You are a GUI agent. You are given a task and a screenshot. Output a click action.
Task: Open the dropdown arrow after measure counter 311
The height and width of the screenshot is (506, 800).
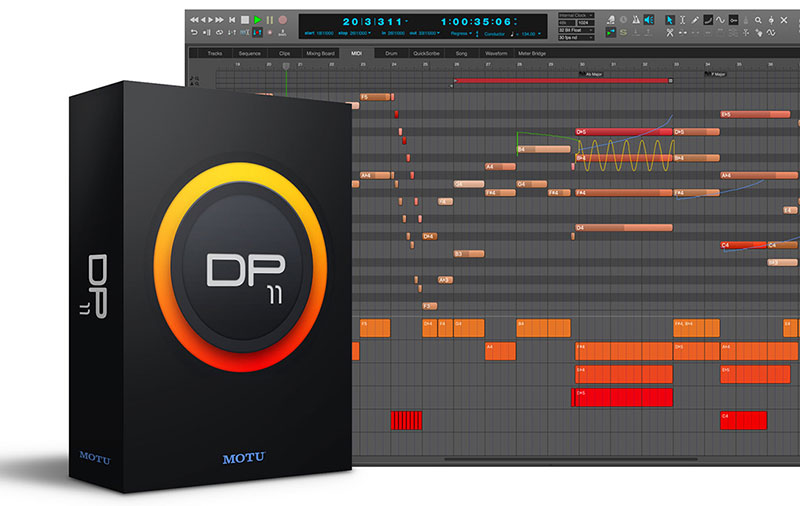click(407, 21)
